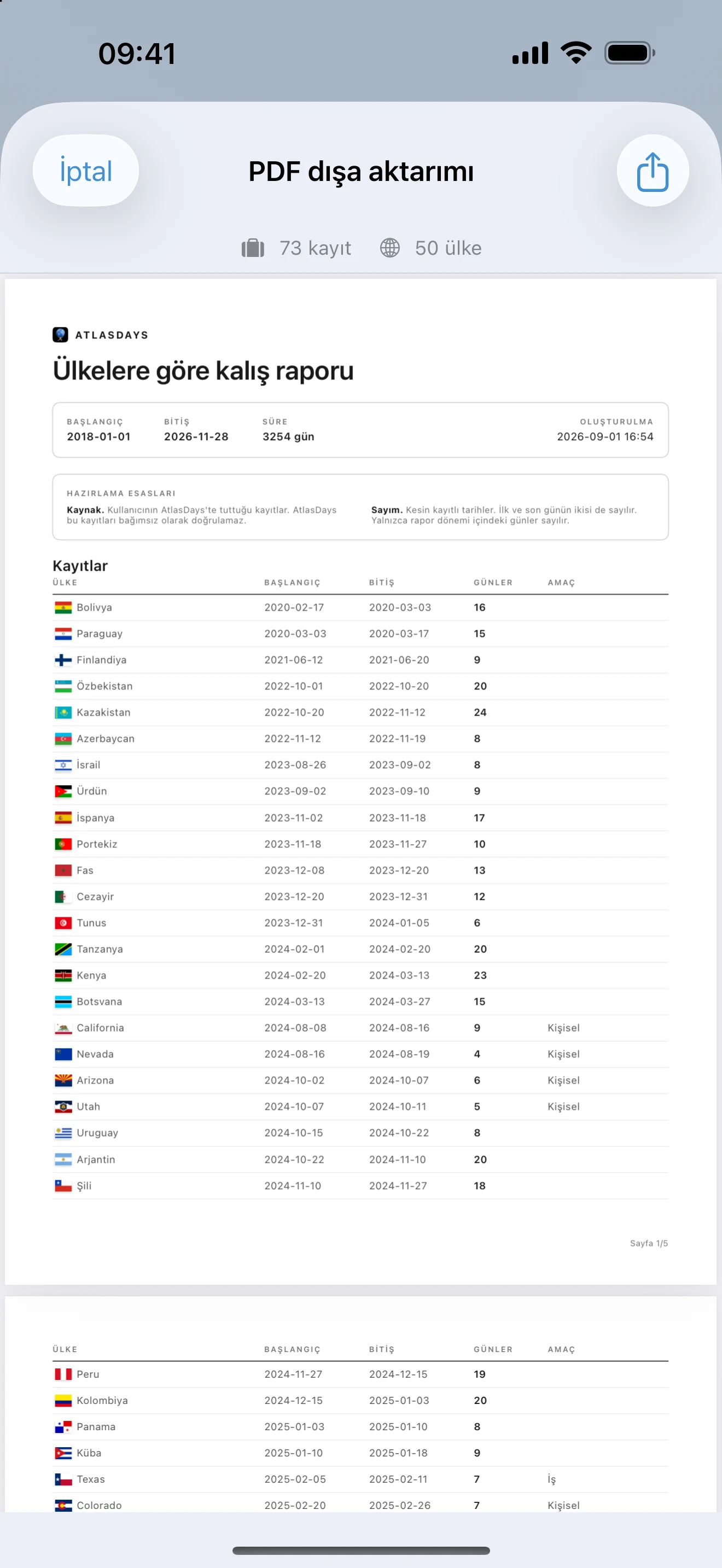This screenshot has width=722, height=1568.
Task: Select Kenya's start date '2024-02-20'
Action: click(x=295, y=975)
